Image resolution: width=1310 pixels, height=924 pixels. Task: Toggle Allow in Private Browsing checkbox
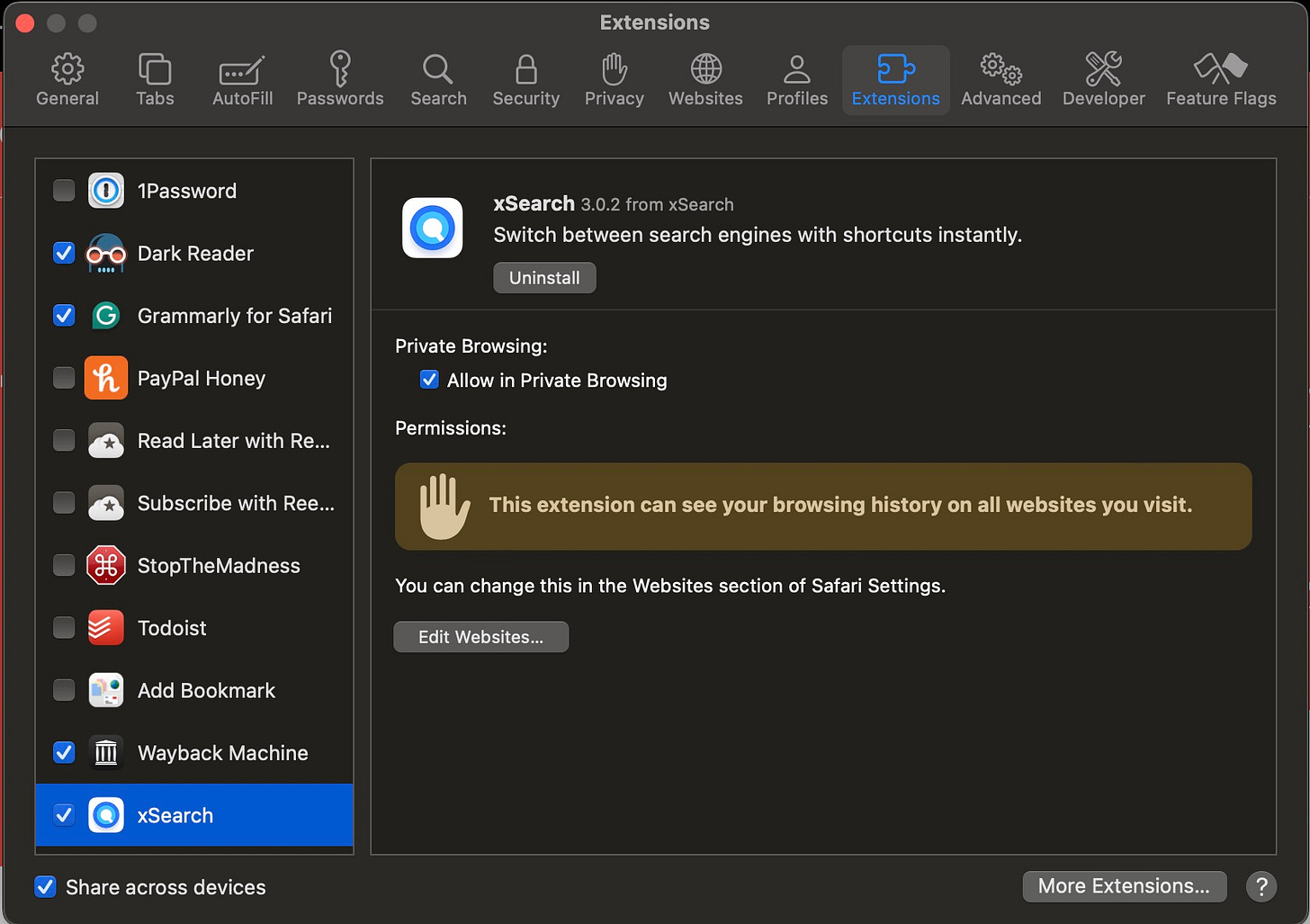(430, 380)
